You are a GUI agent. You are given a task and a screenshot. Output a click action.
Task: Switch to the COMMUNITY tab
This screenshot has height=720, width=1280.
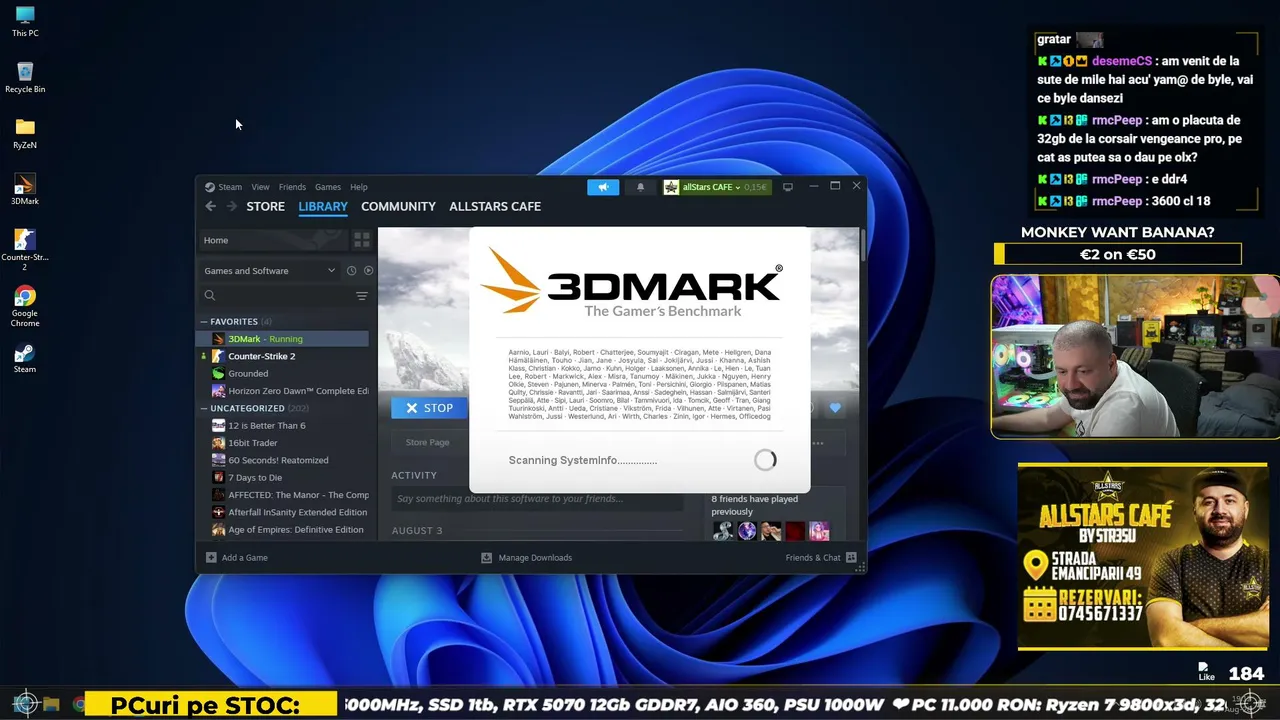pos(398,206)
